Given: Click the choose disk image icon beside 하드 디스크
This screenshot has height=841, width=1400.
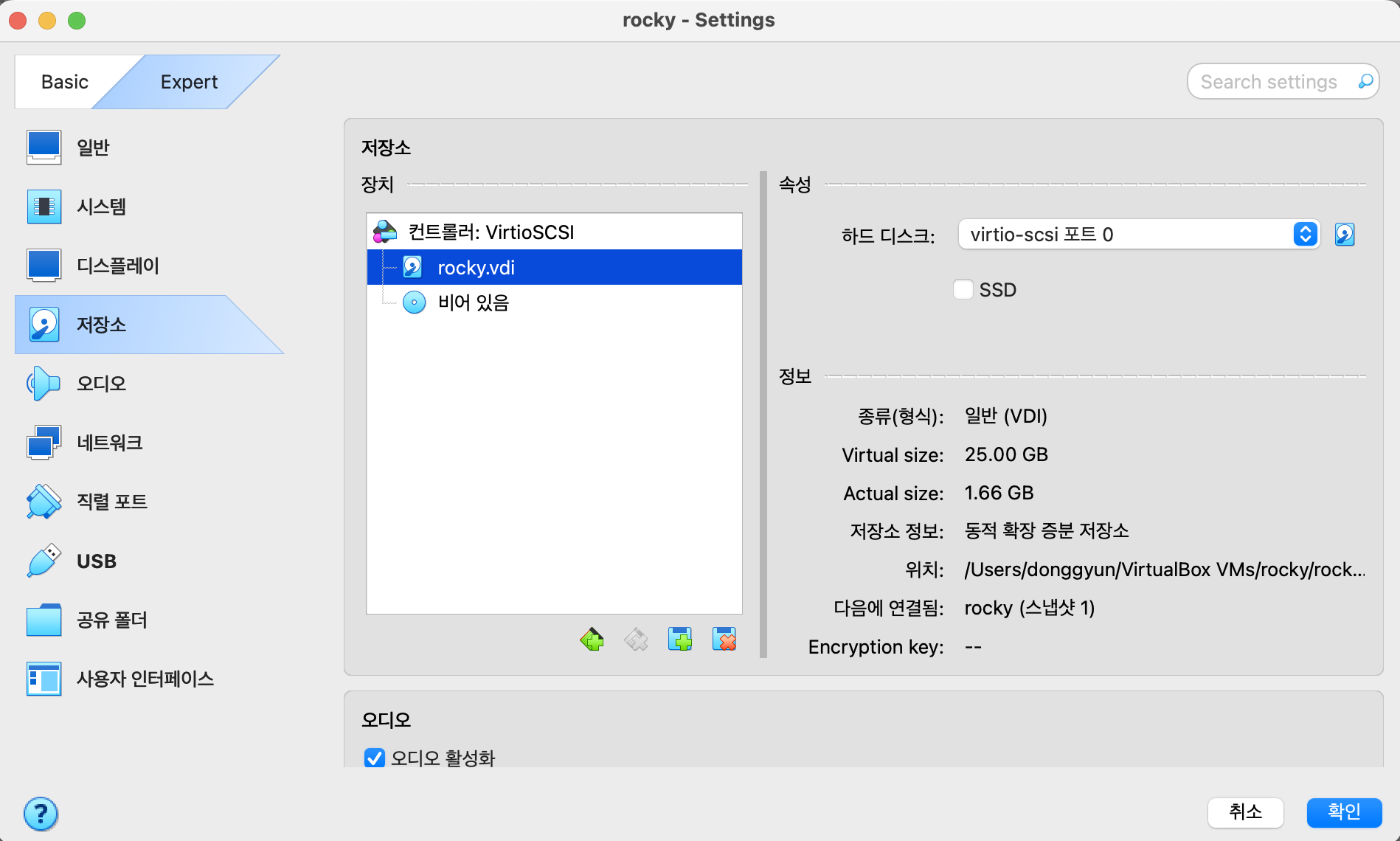Looking at the screenshot, I should [1345, 235].
